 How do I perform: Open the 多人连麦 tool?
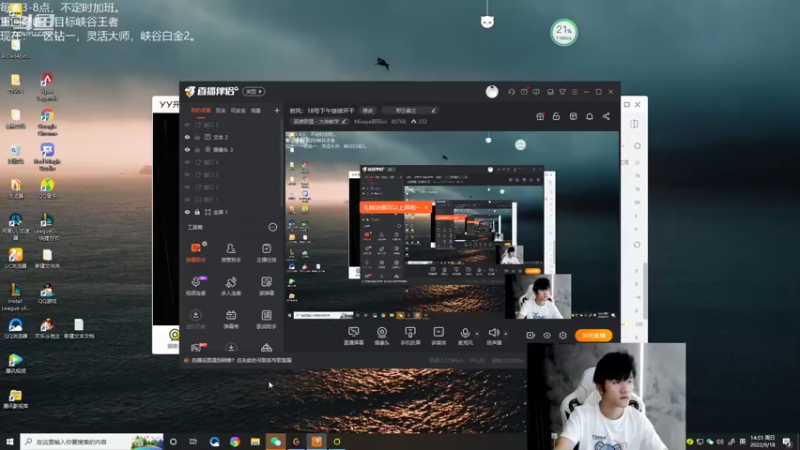pyautogui.click(x=231, y=286)
